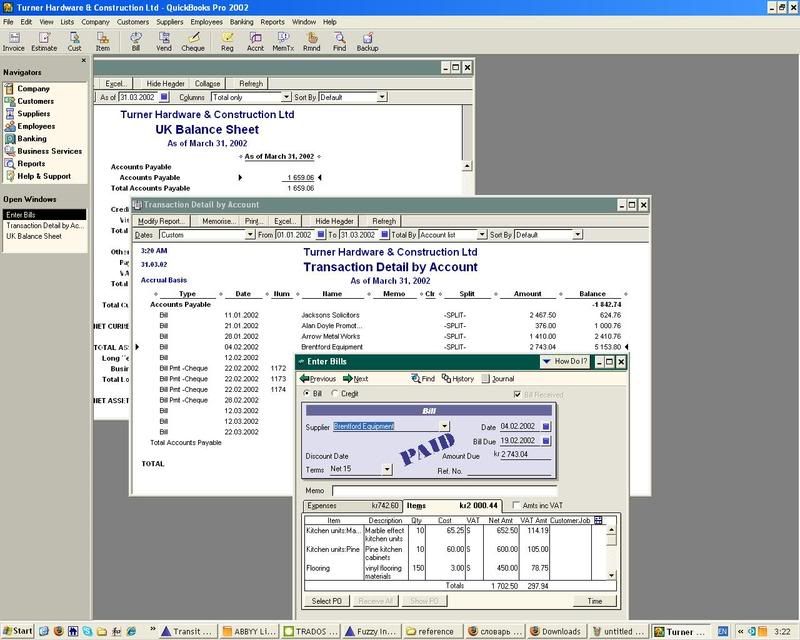Switch to Downloads taskbar item

(x=556, y=631)
